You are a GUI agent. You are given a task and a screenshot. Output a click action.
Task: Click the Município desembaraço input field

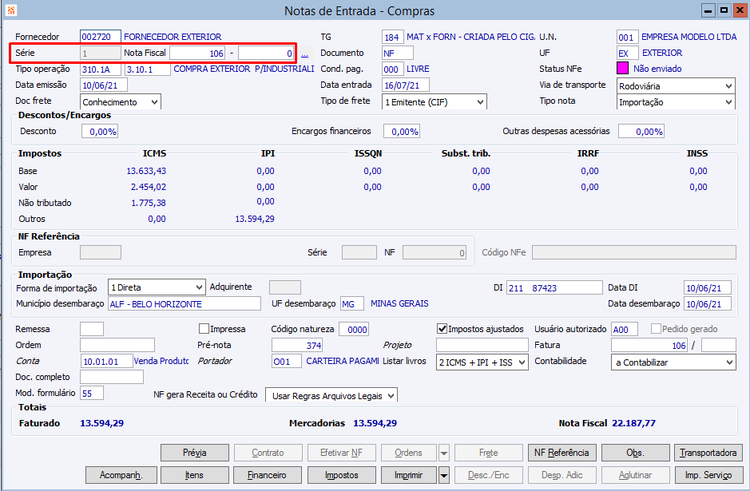point(183,304)
